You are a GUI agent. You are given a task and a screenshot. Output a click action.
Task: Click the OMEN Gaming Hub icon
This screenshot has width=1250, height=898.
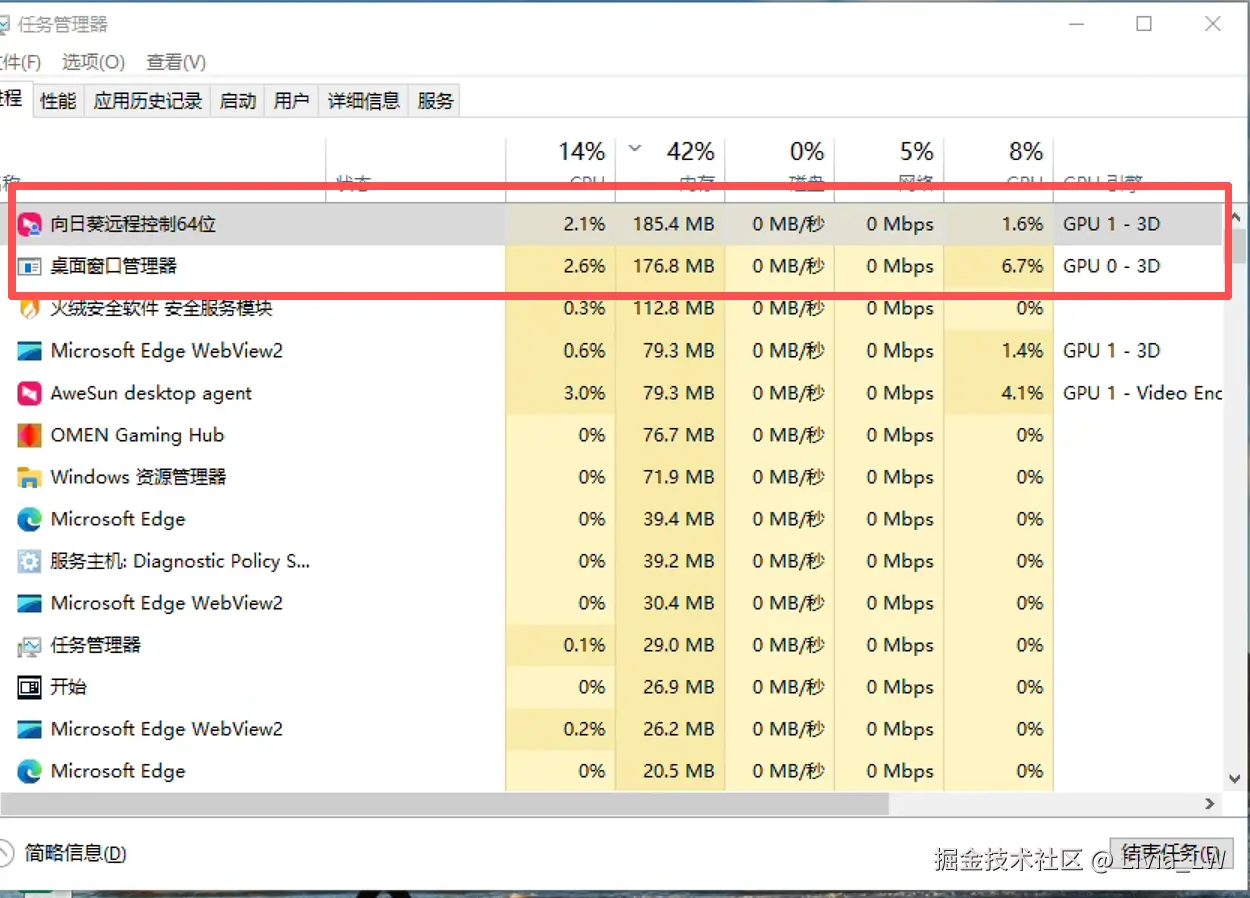coord(30,435)
